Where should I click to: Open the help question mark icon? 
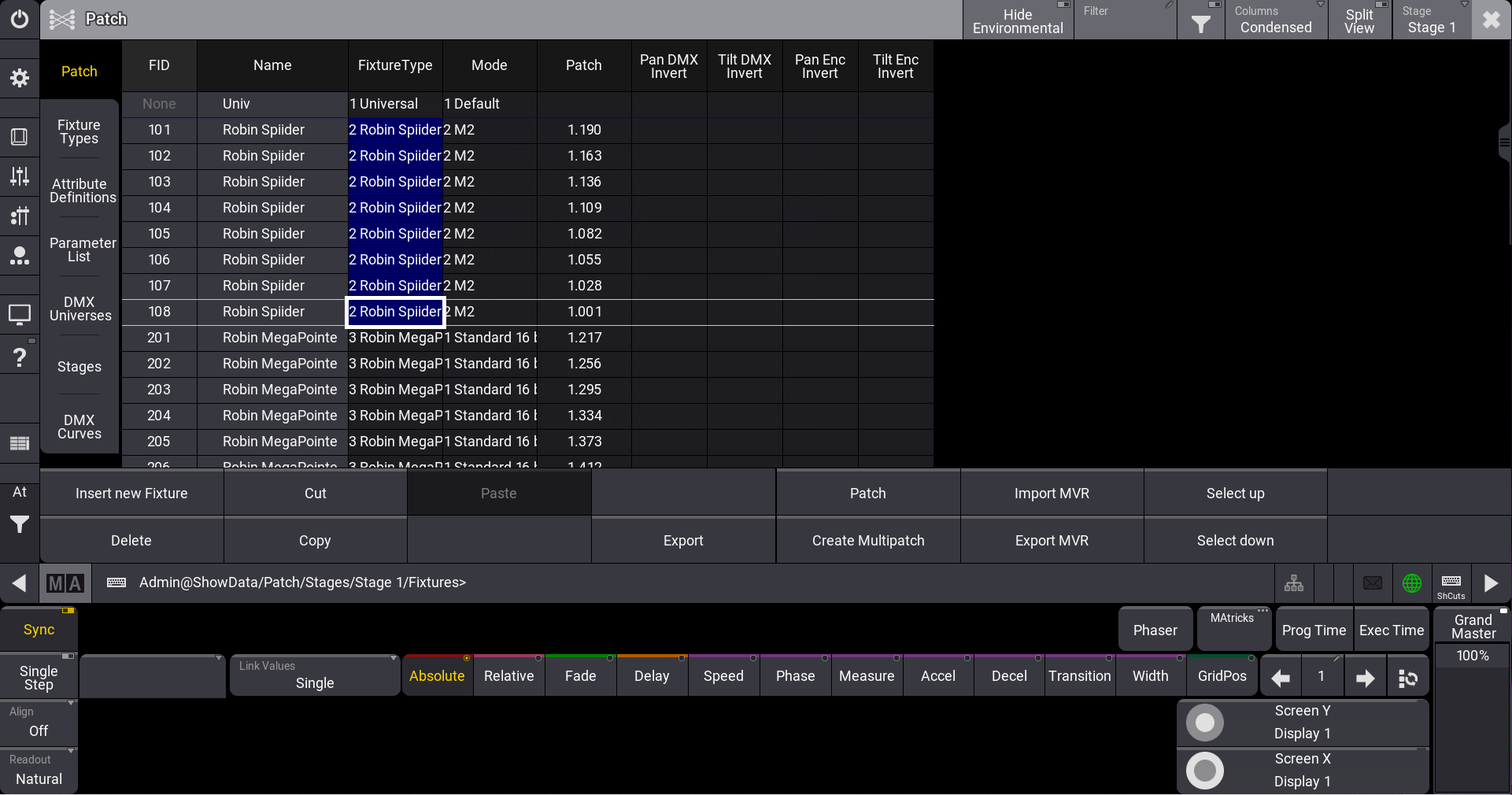(20, 357)
